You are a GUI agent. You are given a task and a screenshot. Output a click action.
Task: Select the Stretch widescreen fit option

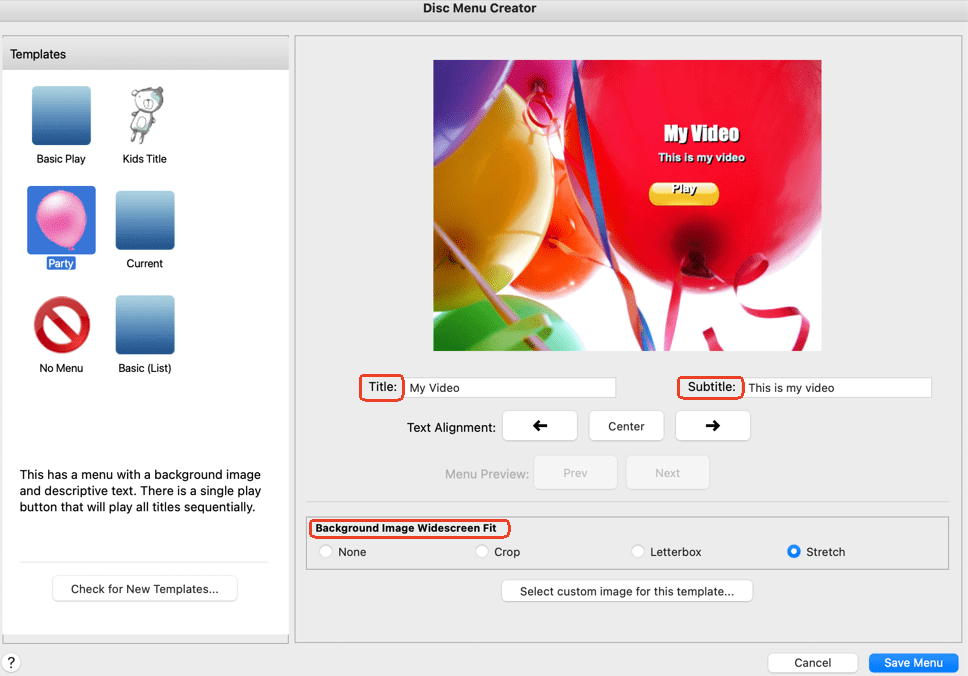pos(794,552)
